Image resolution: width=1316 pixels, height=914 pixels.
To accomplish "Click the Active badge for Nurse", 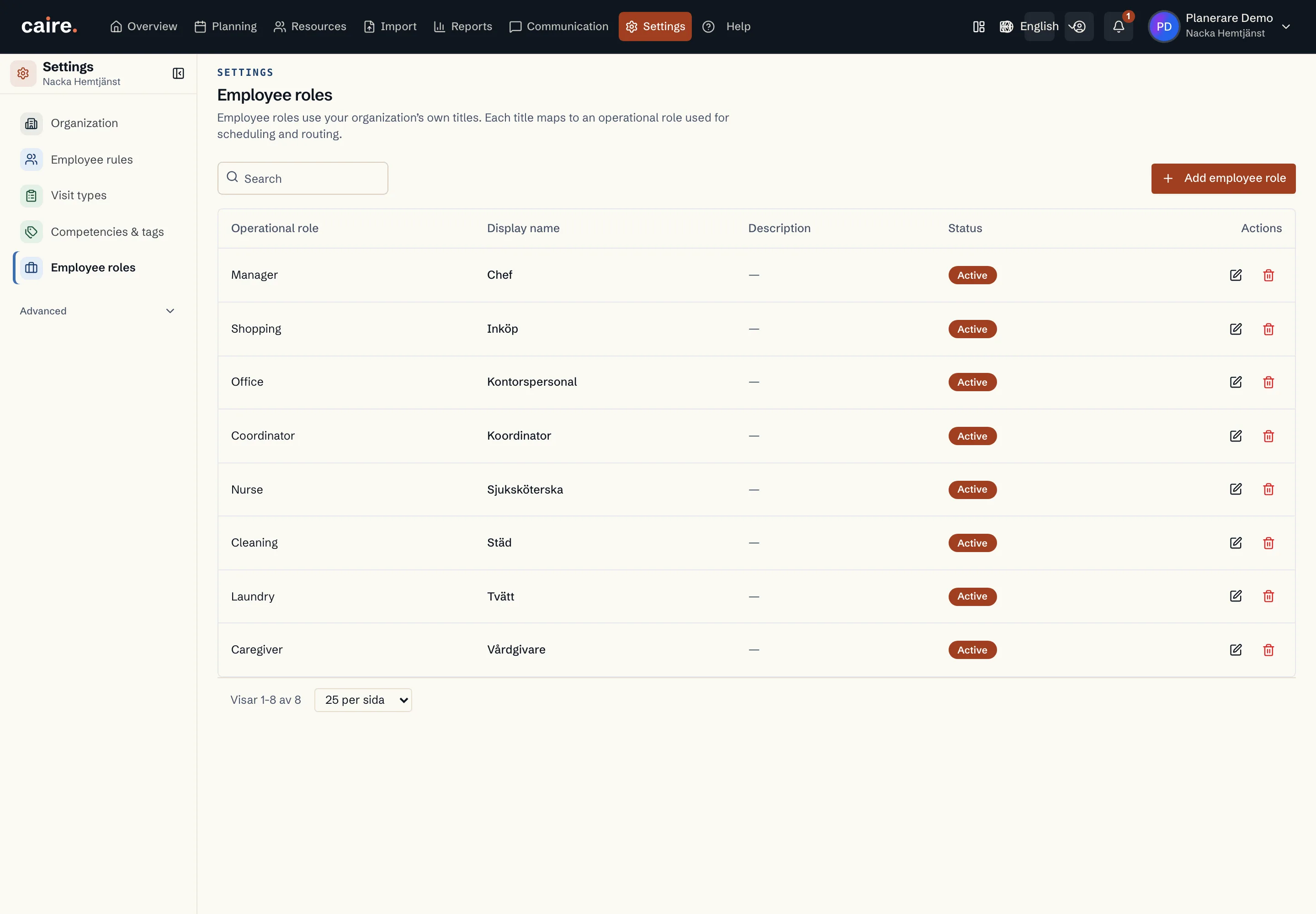I will 972,489.
